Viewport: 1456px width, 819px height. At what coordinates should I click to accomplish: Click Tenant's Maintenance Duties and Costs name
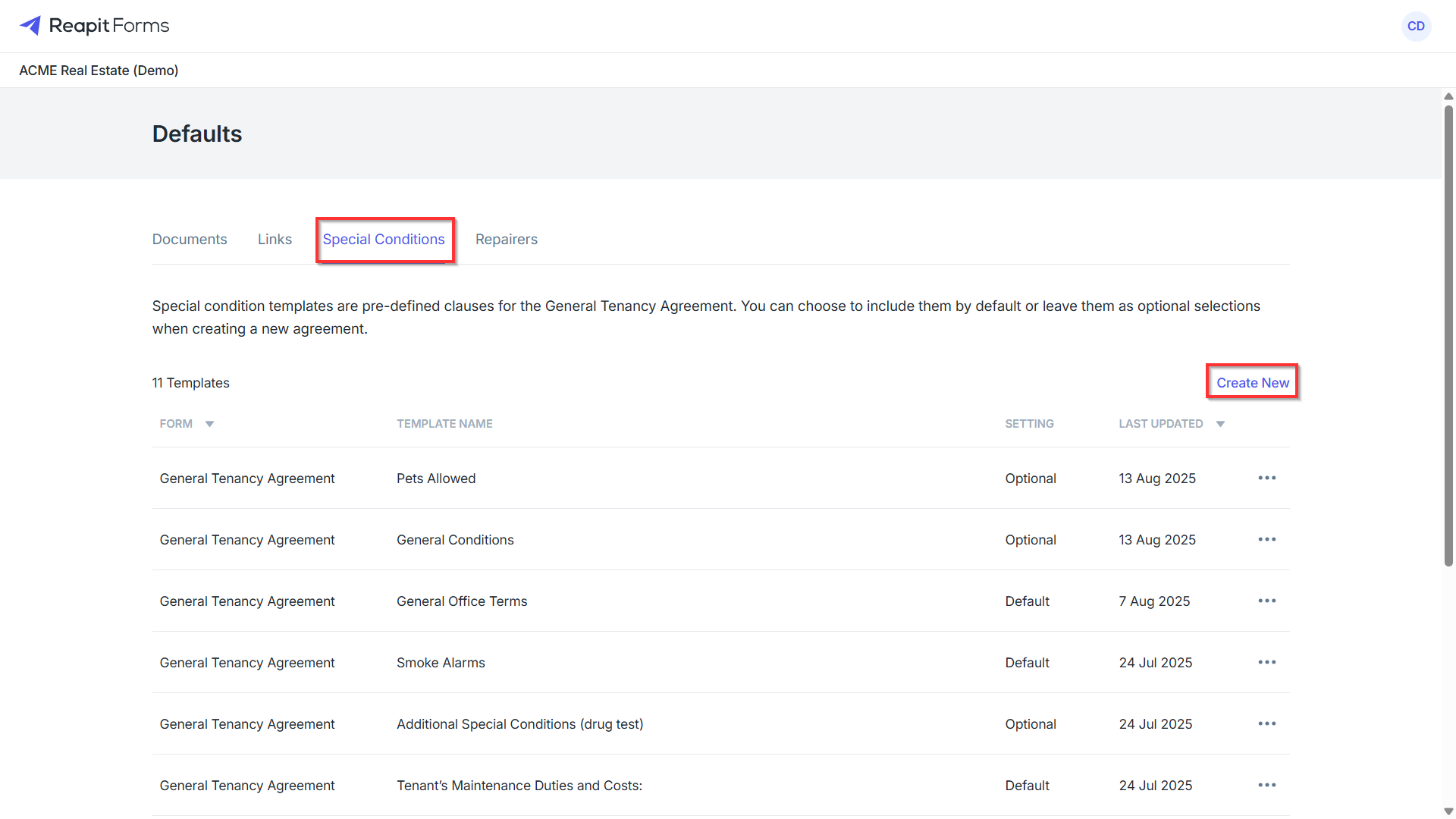(x=519, y=786)
